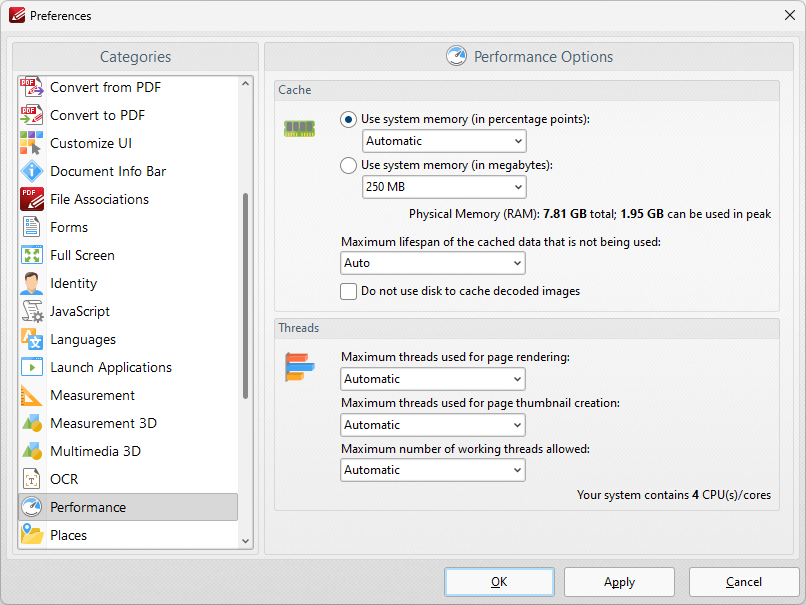The image size is (806, 605).
Task: Click the Convert to PDF icon
Action: pyautogui.click(x=32, y=115)
